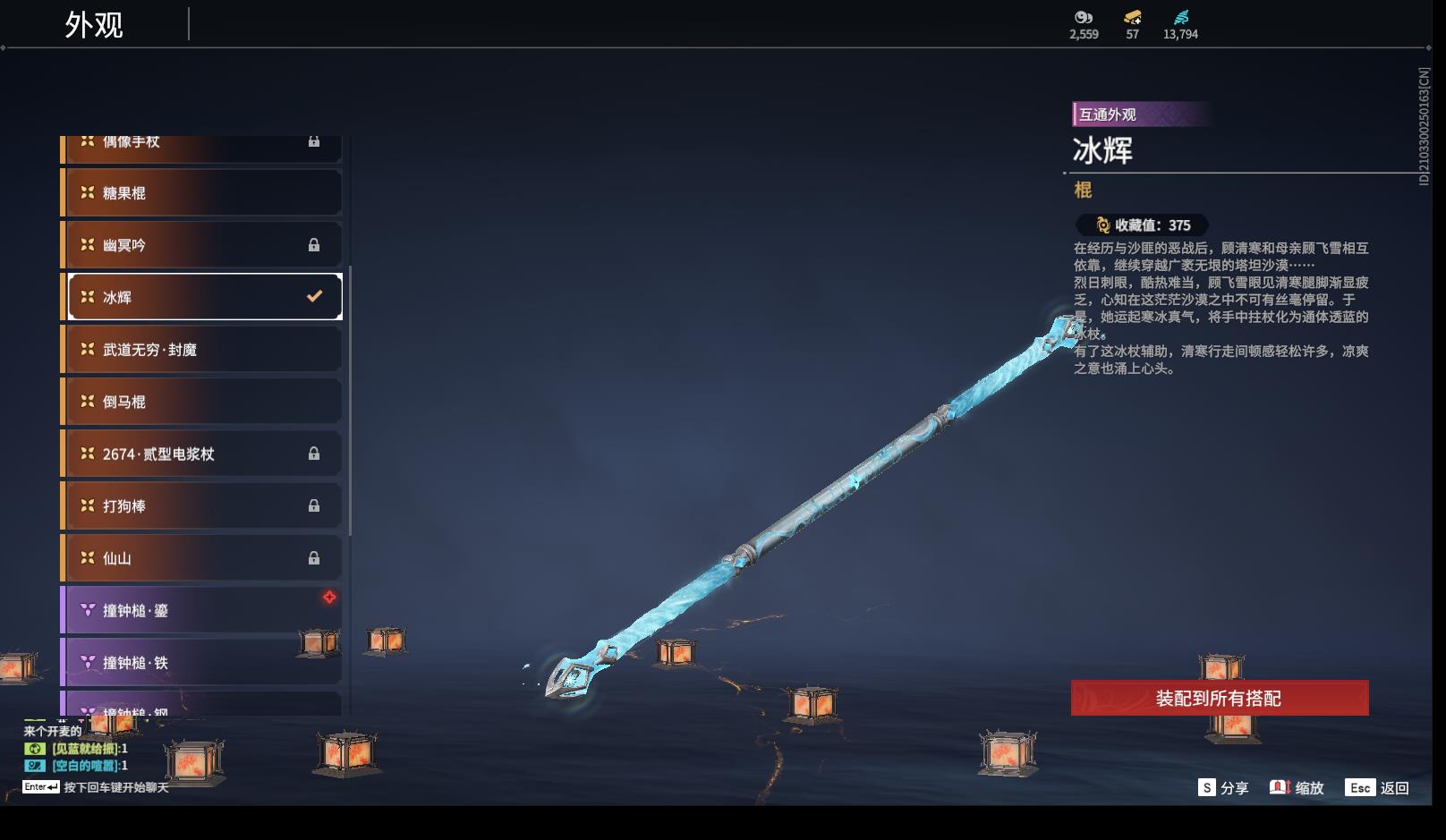1446x840 pixels.
Task: Click the 收藏值 collection value icon
Action: click(x=1103, y=225)
